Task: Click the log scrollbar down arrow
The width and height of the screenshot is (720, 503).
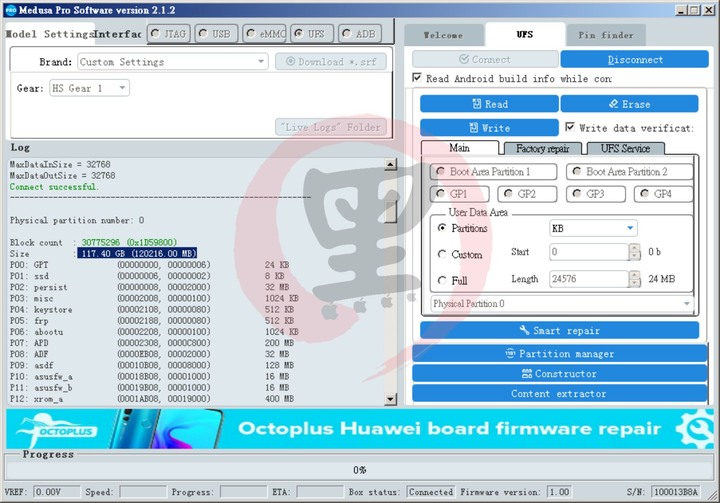Action: pos(390,399)
